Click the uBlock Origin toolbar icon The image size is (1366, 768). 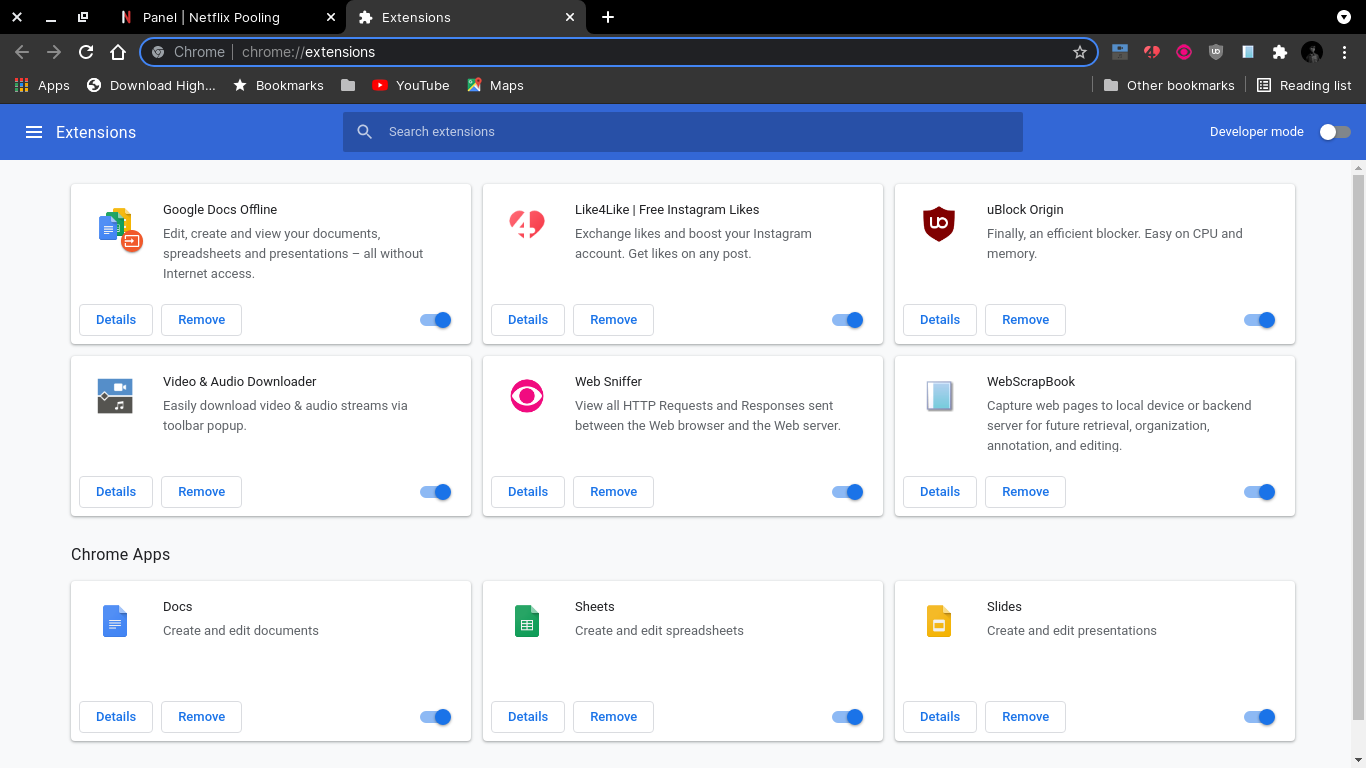click(1215, 52)
